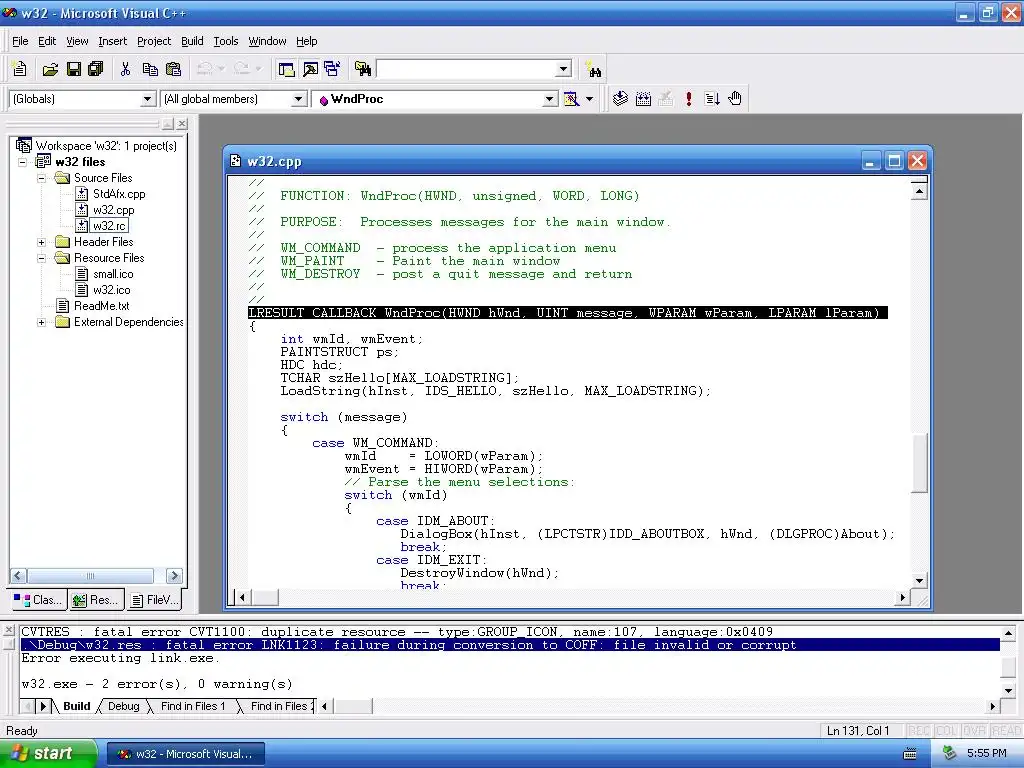This screenshot has height=768, width=1024.
Task: Expand the External Dependencies folder
Action: (x=42, y=322)
